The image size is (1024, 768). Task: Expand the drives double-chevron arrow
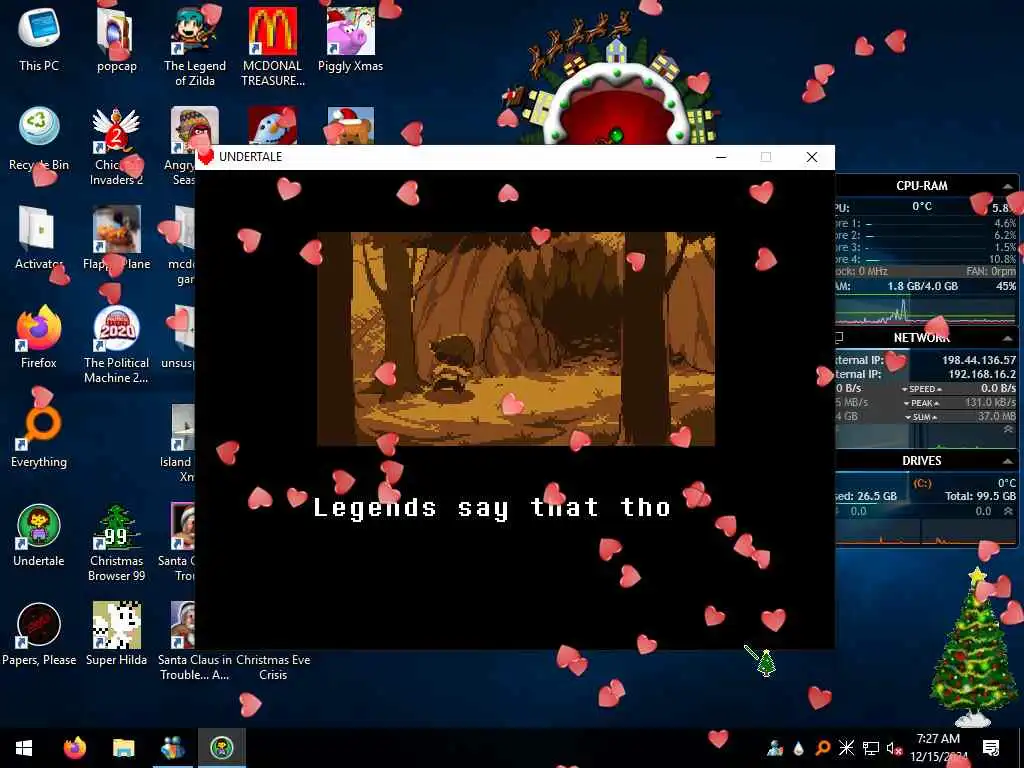pyautogui.click(x=1008, y=511)
